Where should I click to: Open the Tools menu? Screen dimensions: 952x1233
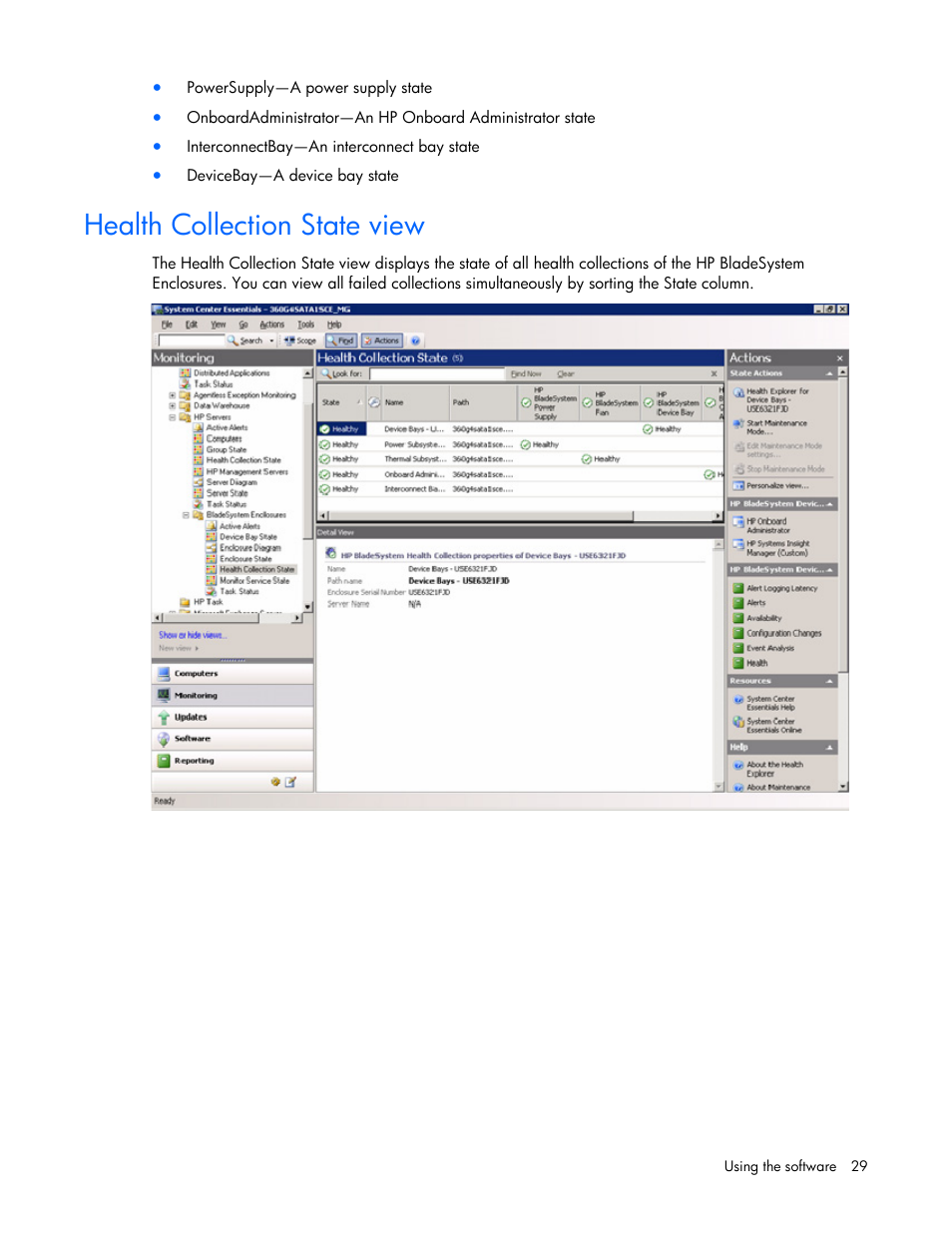click(305, 324)
